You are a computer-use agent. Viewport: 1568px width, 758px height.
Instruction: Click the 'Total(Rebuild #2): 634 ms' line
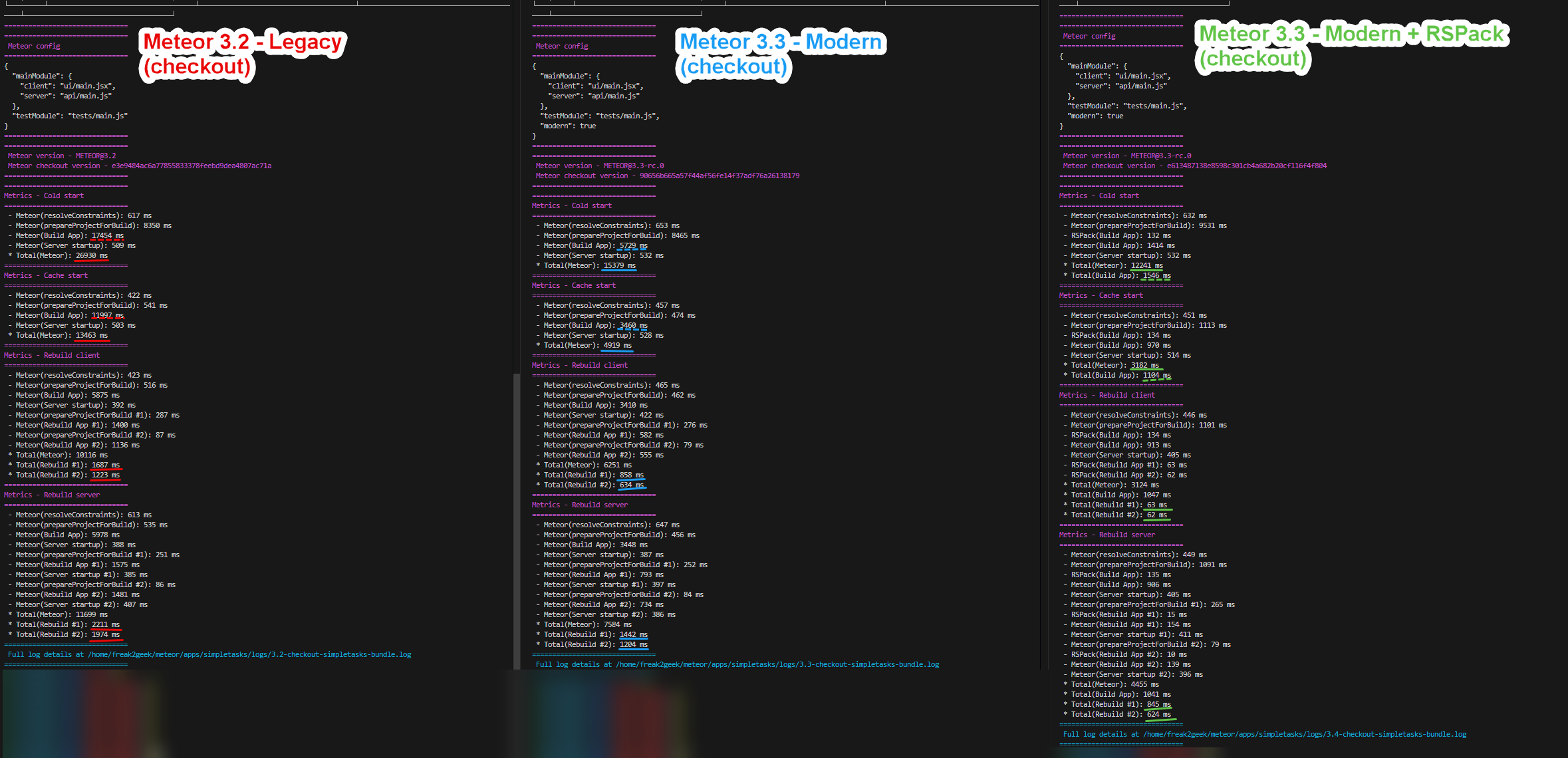click(590, 485)
